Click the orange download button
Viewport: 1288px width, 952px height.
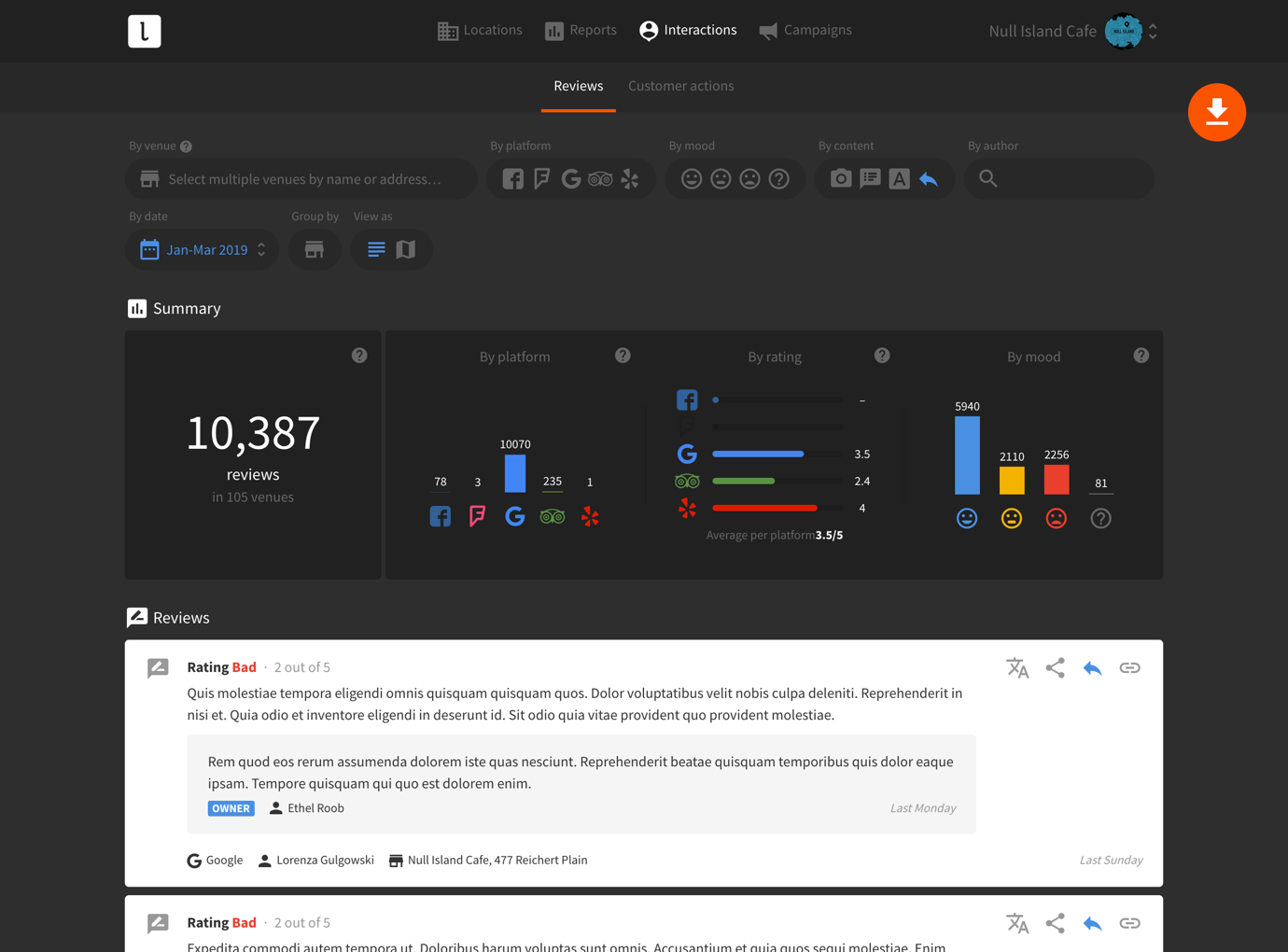coord(1216,112)
